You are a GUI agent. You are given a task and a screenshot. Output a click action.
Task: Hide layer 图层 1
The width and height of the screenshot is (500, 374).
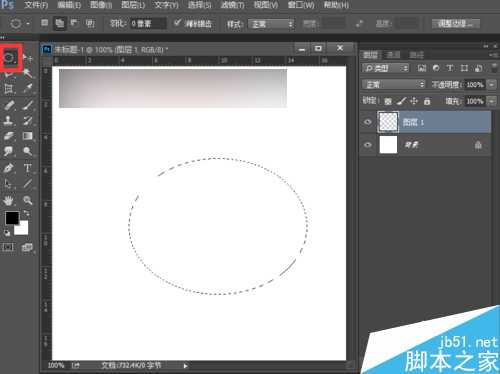pos(368,122)
